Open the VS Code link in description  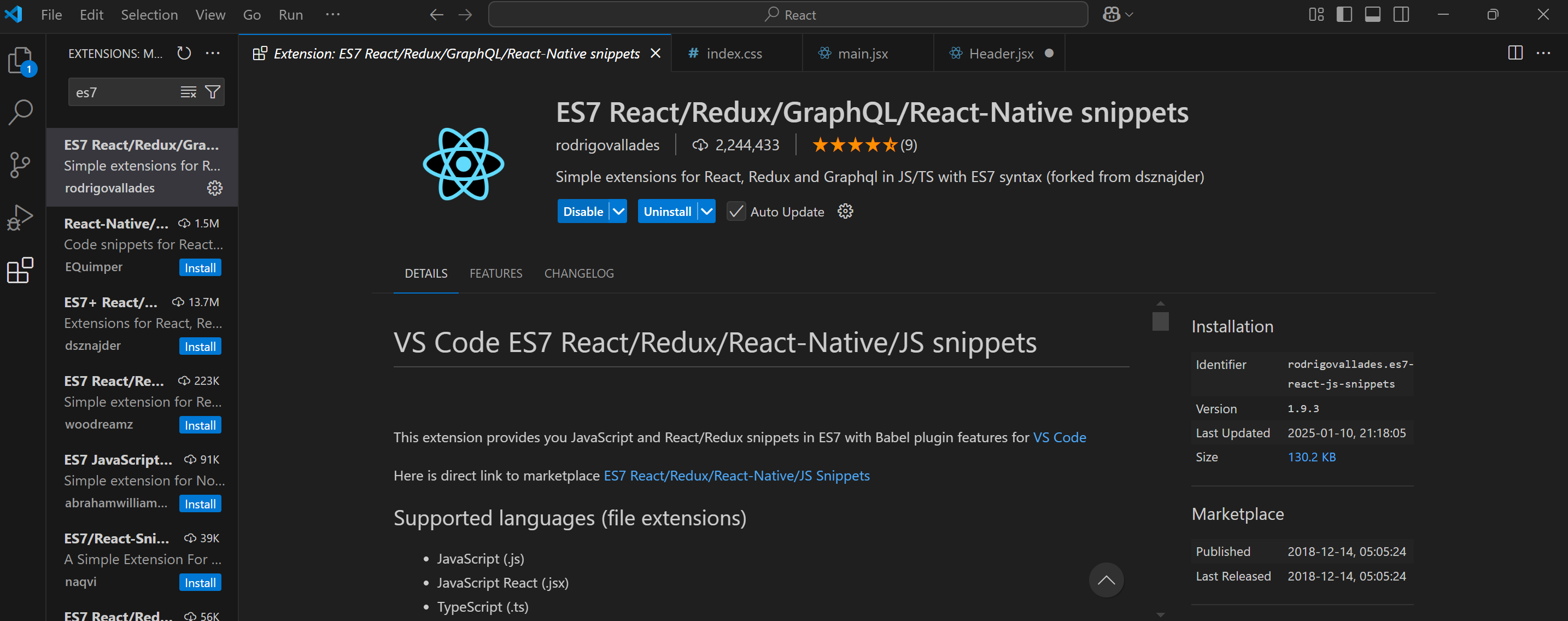click(x=1059, y=437)
